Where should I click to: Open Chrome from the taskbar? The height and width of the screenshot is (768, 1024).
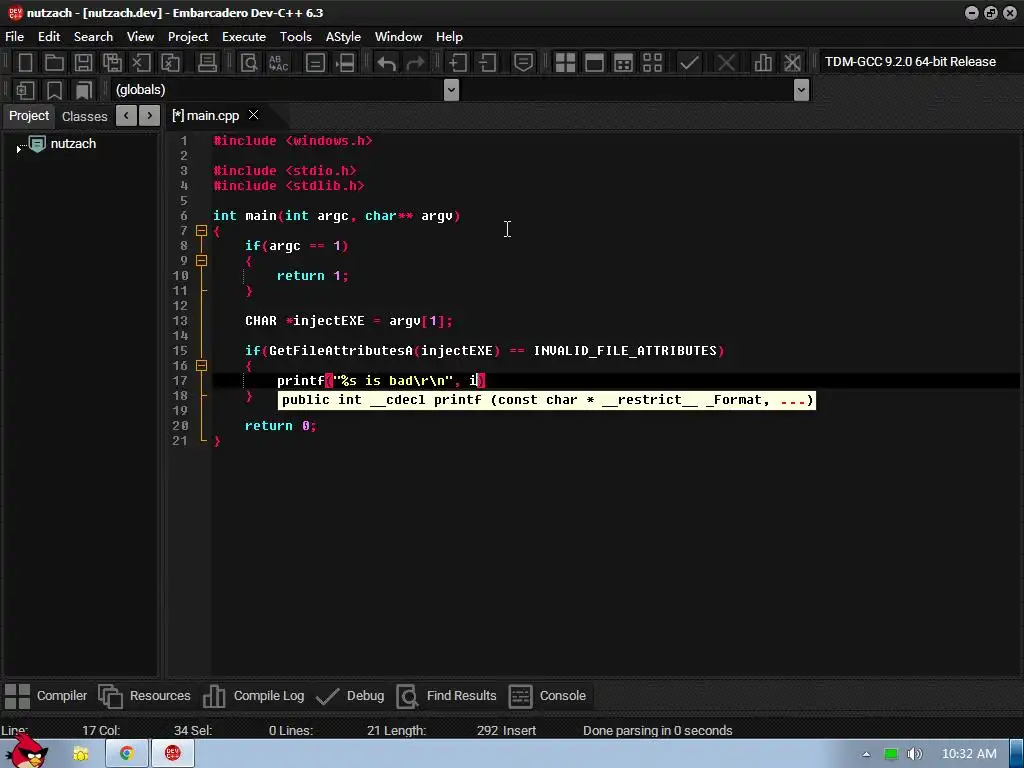coord(126,754)
